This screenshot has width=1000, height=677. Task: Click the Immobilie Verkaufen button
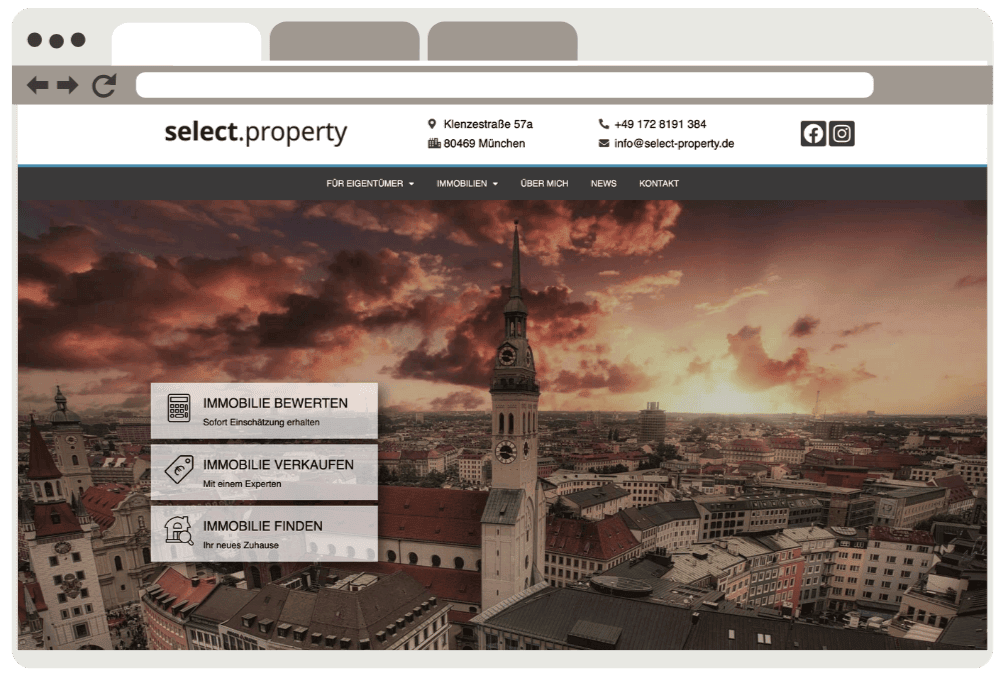[x=264, y=472]
